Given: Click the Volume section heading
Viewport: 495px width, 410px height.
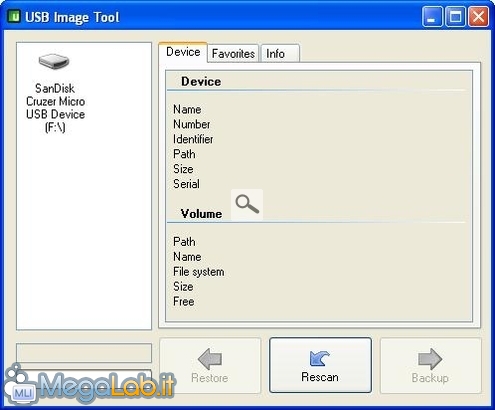Looking at the screenshot, I should [201, 214].
